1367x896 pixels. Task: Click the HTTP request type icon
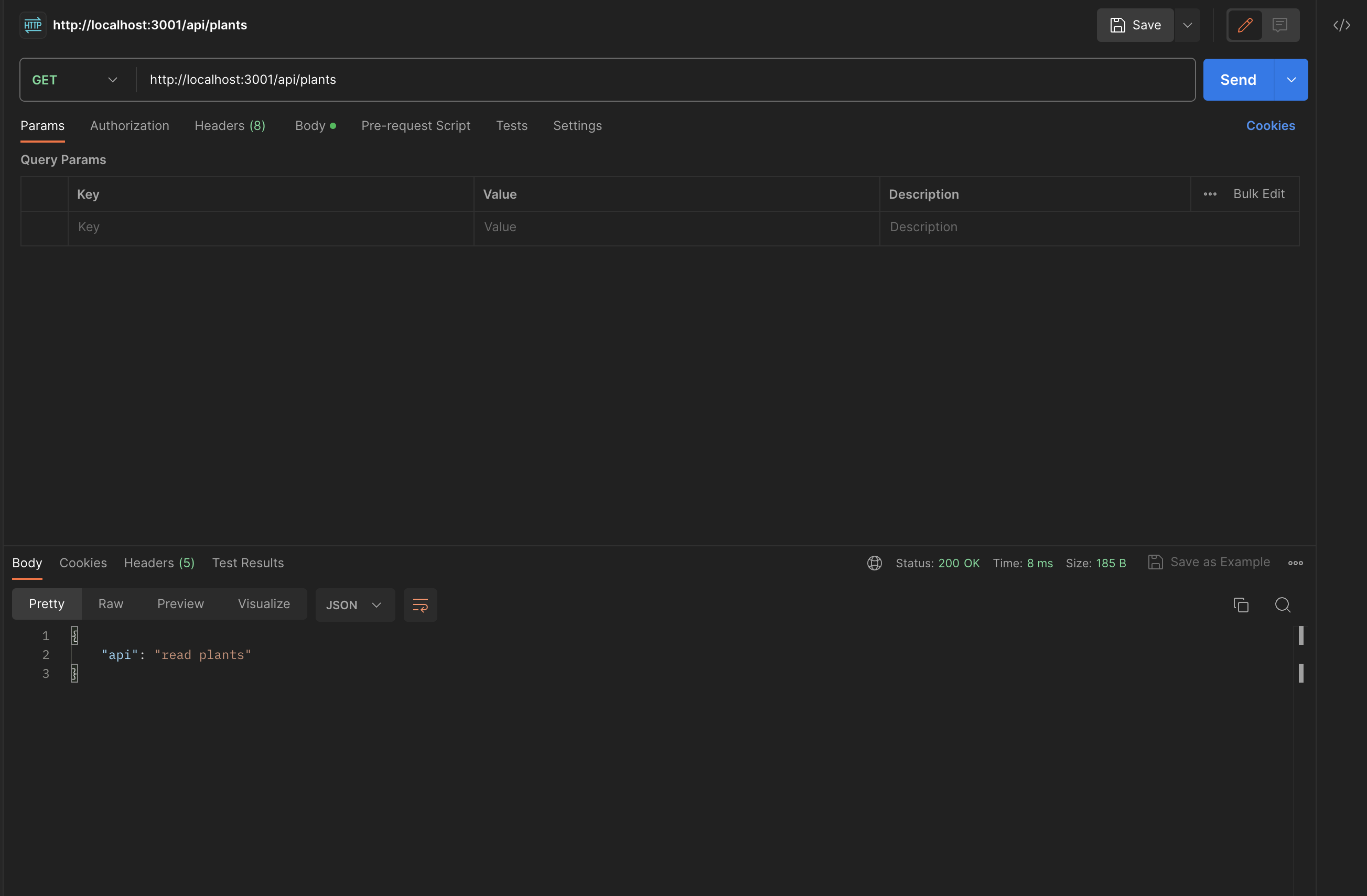(x=33, y=25)
